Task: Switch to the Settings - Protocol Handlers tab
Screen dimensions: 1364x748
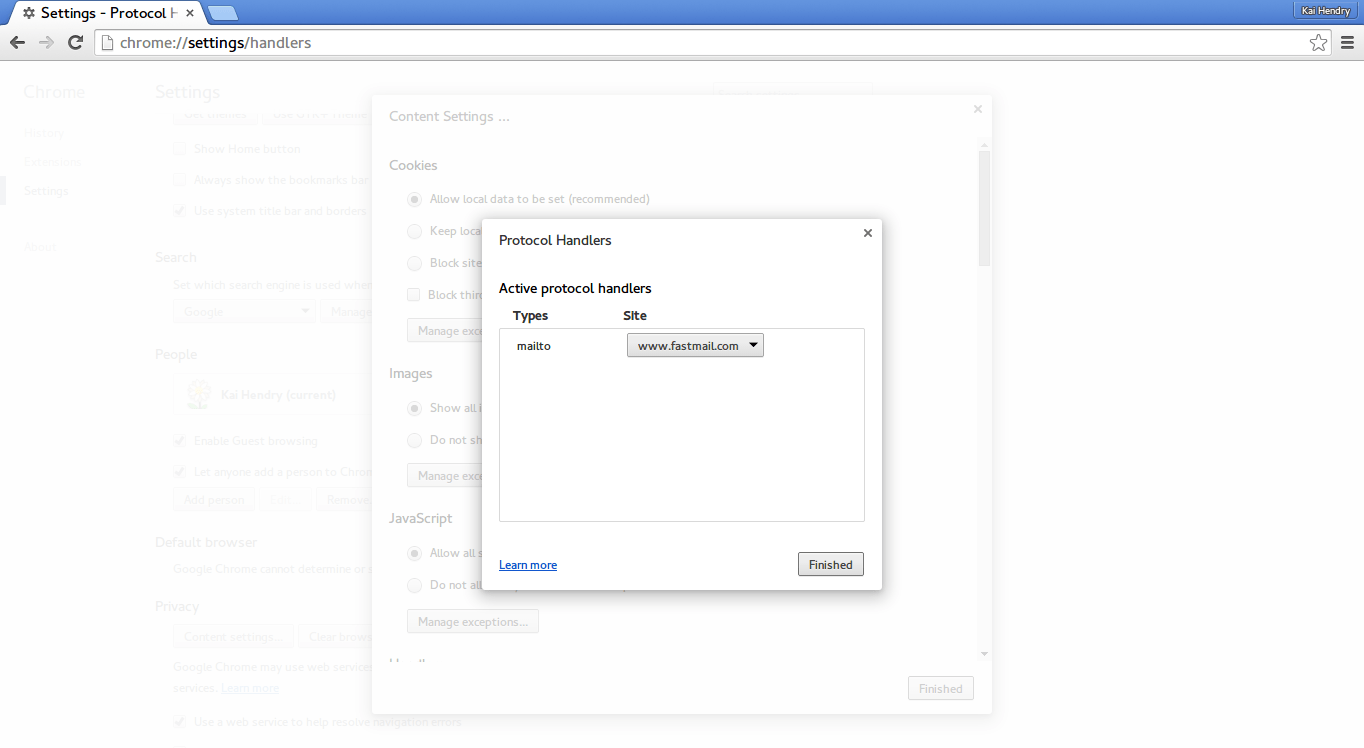Action: pyautogui.click(x=100, y=13)
